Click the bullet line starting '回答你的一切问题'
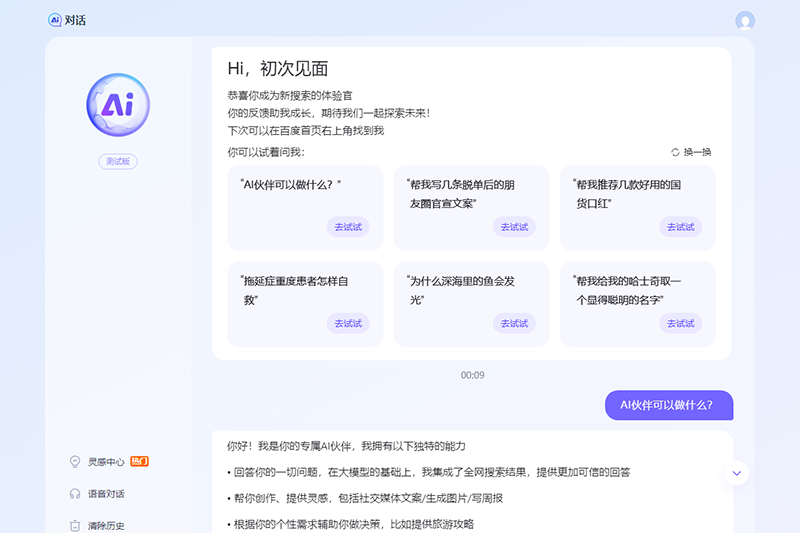This screenshot has height=533, width=800. pyautogui.click(x=429, y=472)
